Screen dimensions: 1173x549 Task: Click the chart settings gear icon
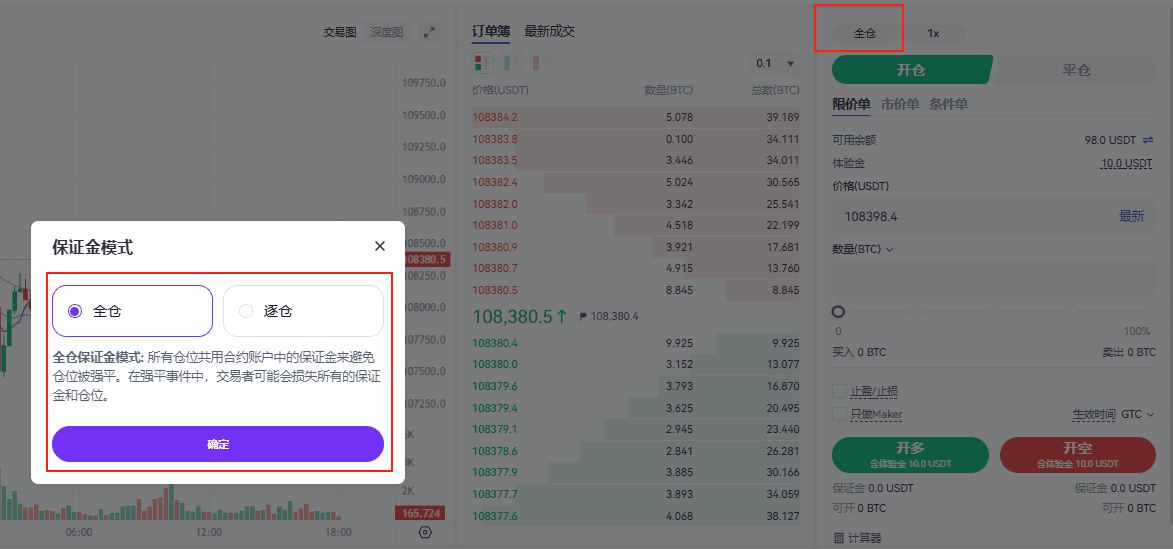click(x=425, y=533)
